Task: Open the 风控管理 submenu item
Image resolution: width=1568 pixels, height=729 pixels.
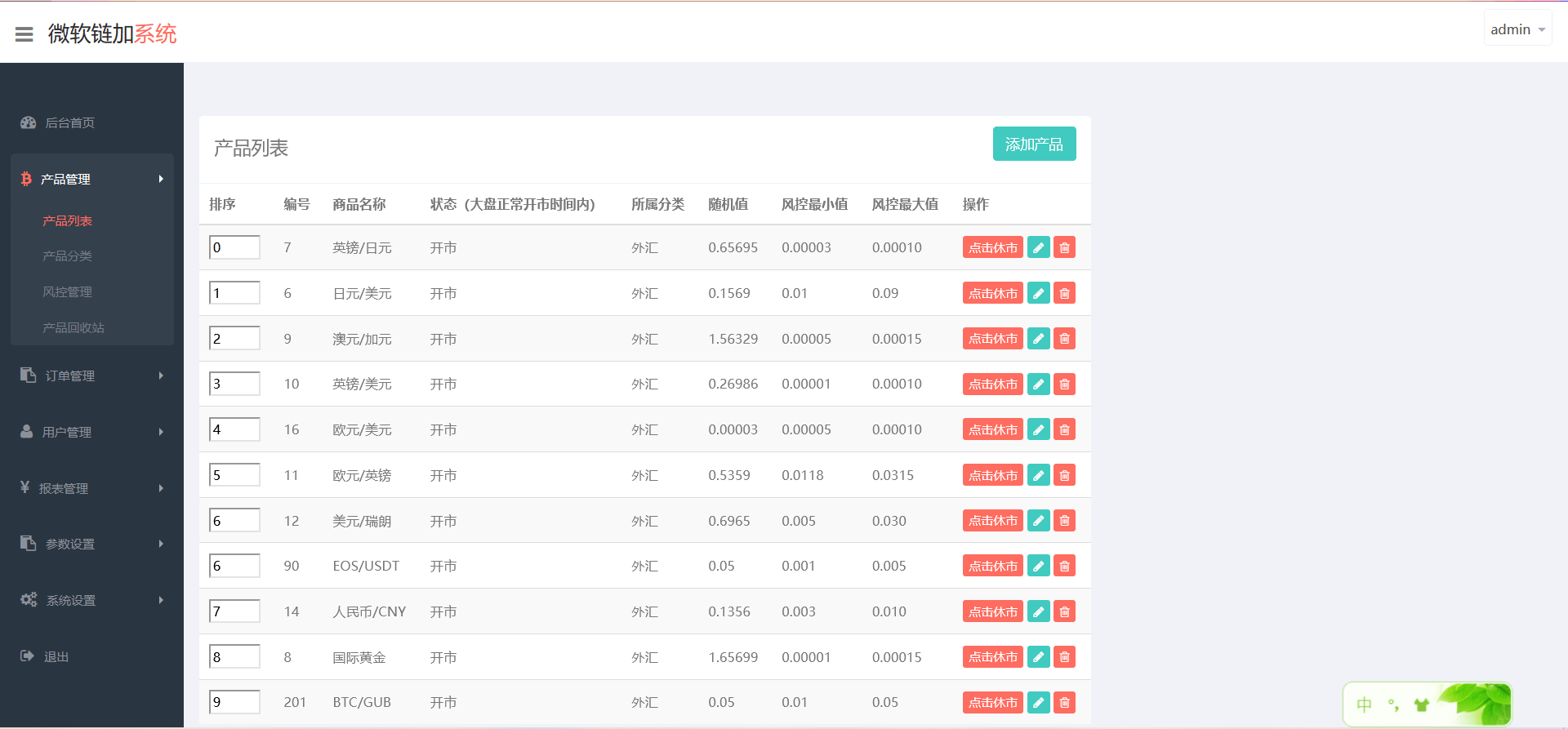Action: tap(67, 292)
